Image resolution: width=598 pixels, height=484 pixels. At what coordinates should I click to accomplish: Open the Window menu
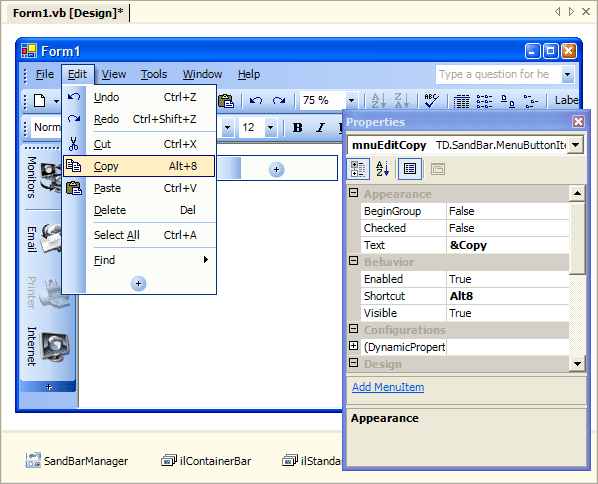coord(202,74)
